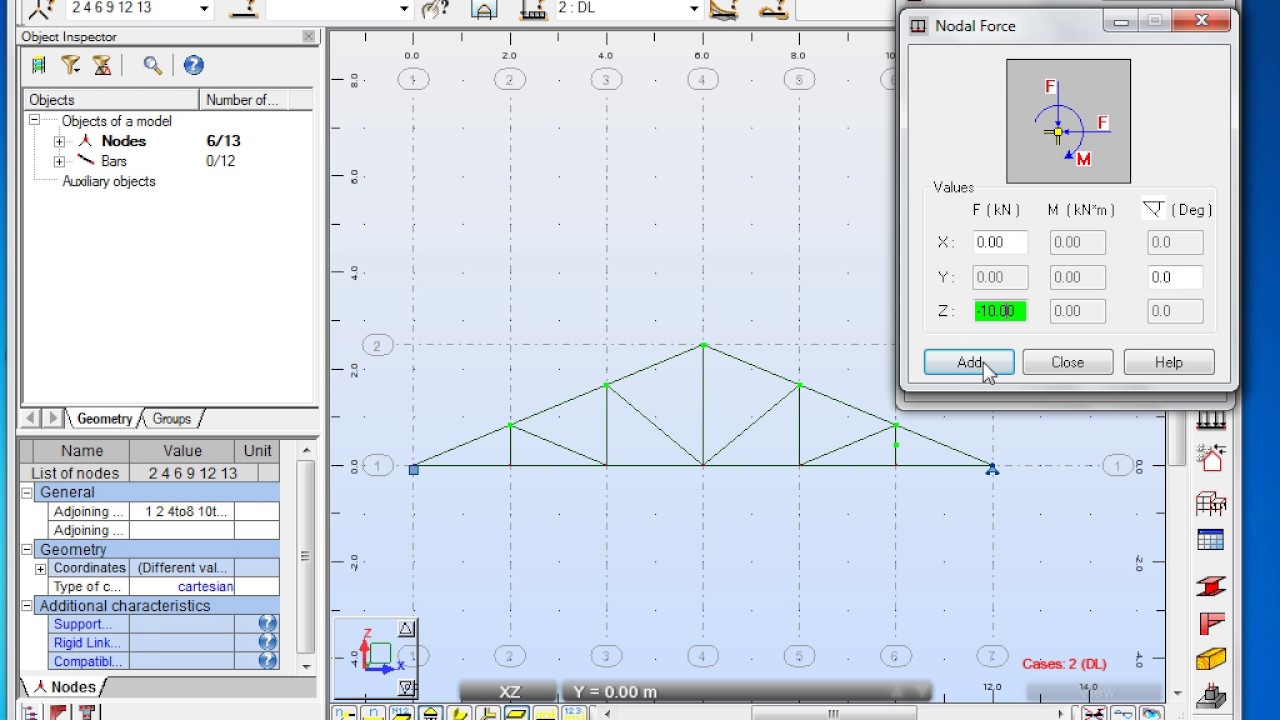
Task: Open the blue help icon in Object Inspector
Action: [x=193, y=66]
